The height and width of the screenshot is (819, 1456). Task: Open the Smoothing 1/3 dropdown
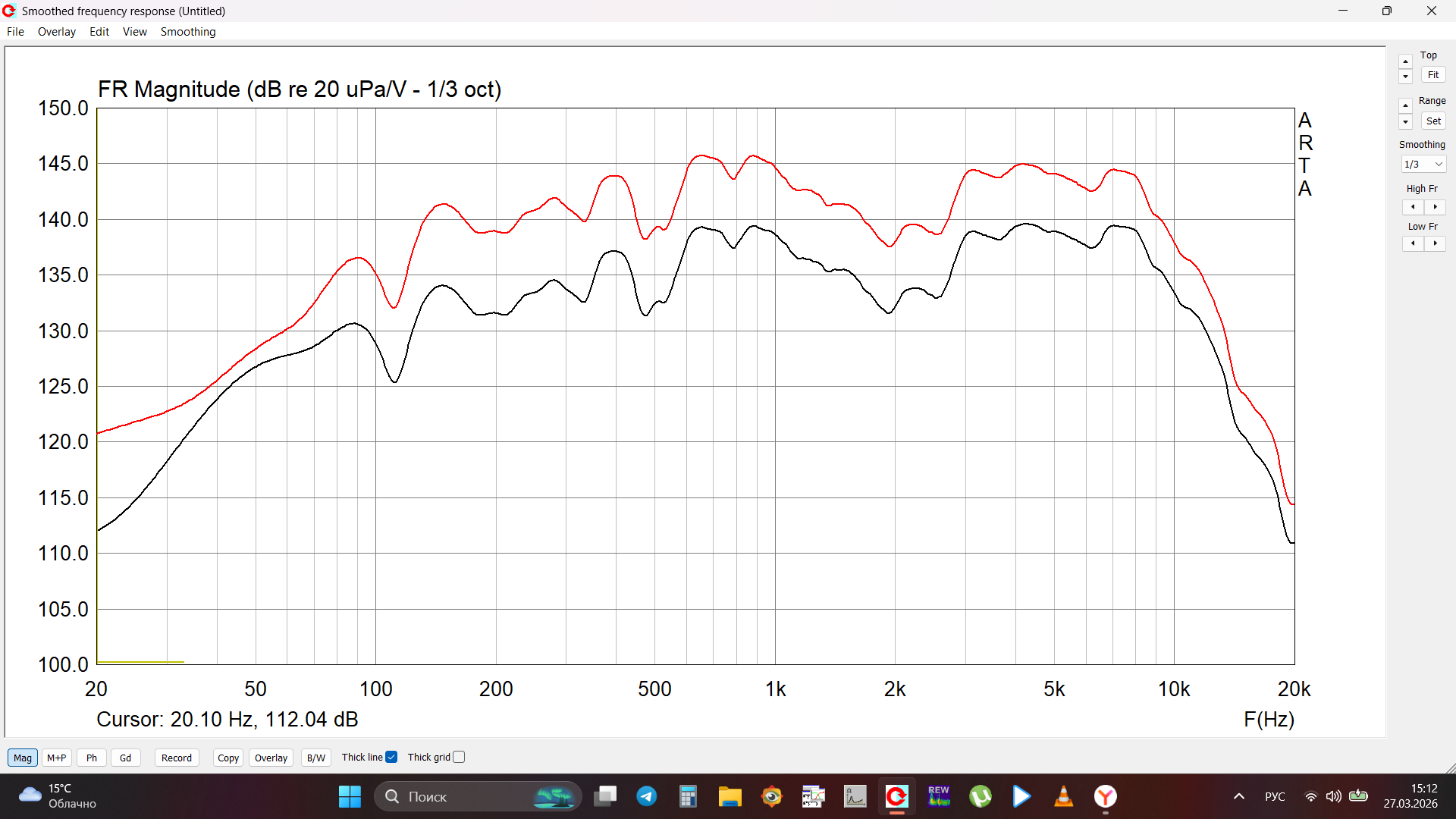(x=1423, y=165)
